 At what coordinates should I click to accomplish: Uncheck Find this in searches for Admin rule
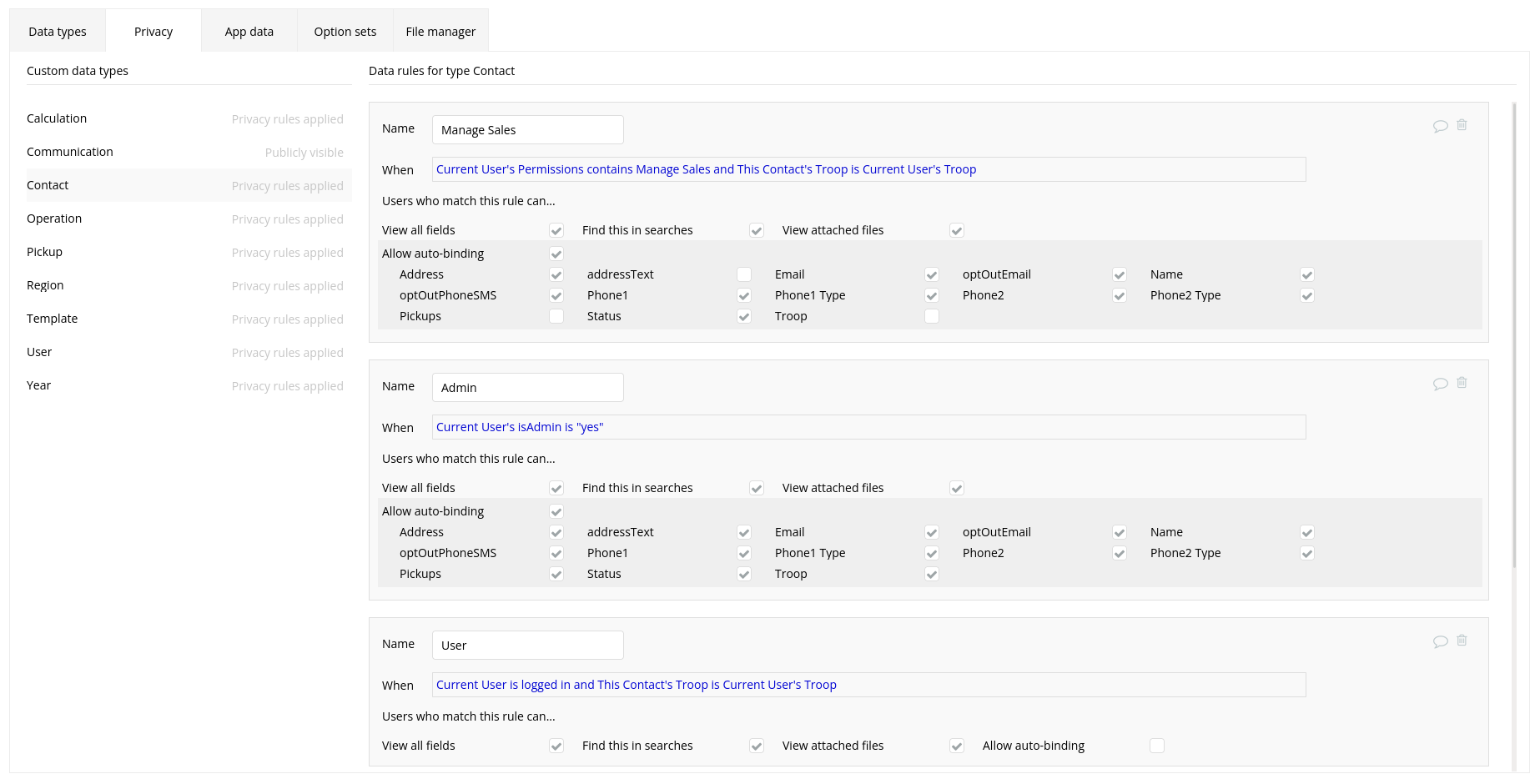pos(757,488)
